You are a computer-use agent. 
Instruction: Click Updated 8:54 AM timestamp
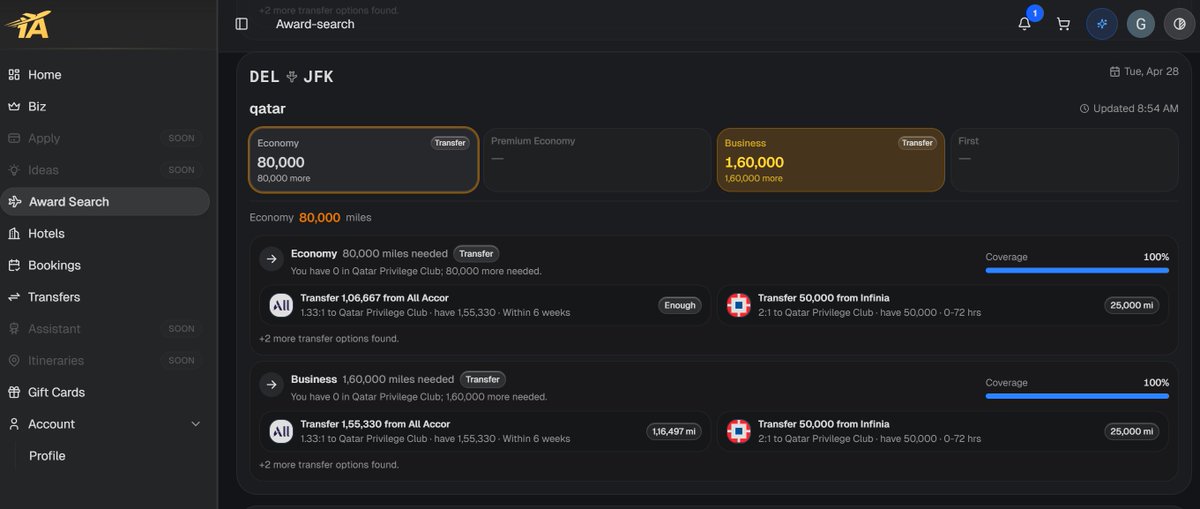point(1129,108)
